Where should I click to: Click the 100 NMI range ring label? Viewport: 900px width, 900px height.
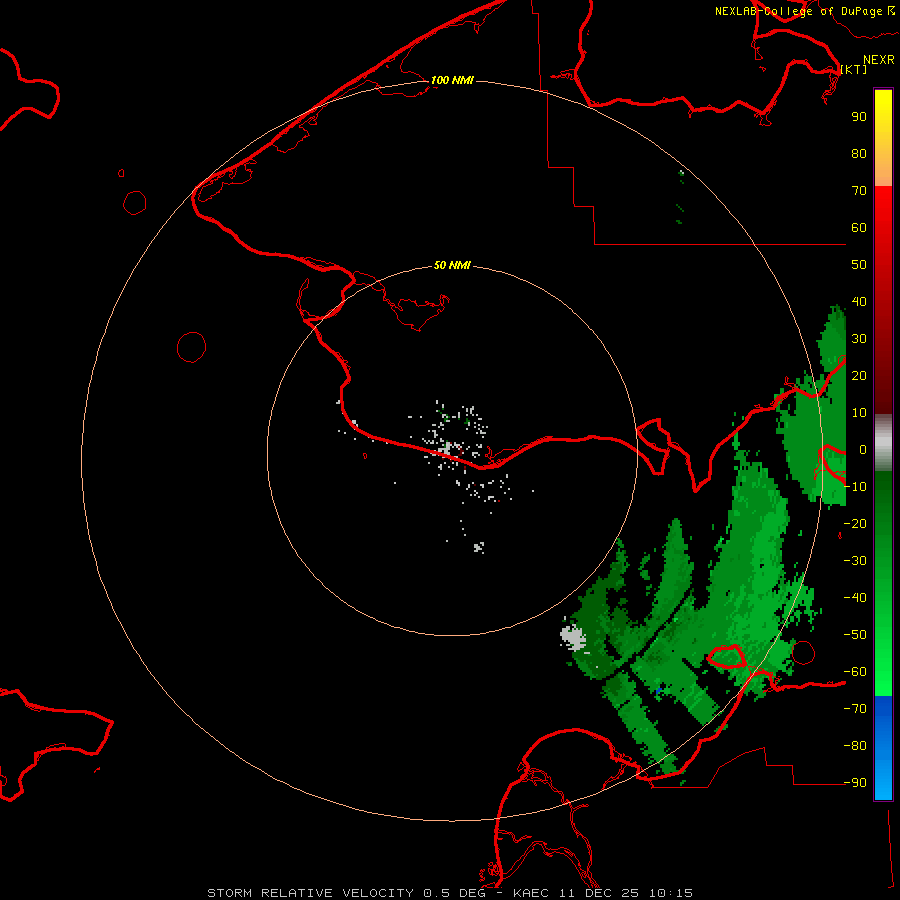pyautogui.click(x=452, y=80)
